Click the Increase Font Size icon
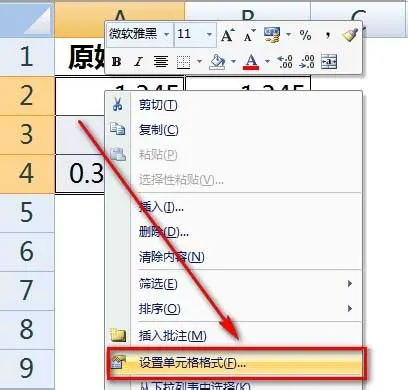 point(227,35)
